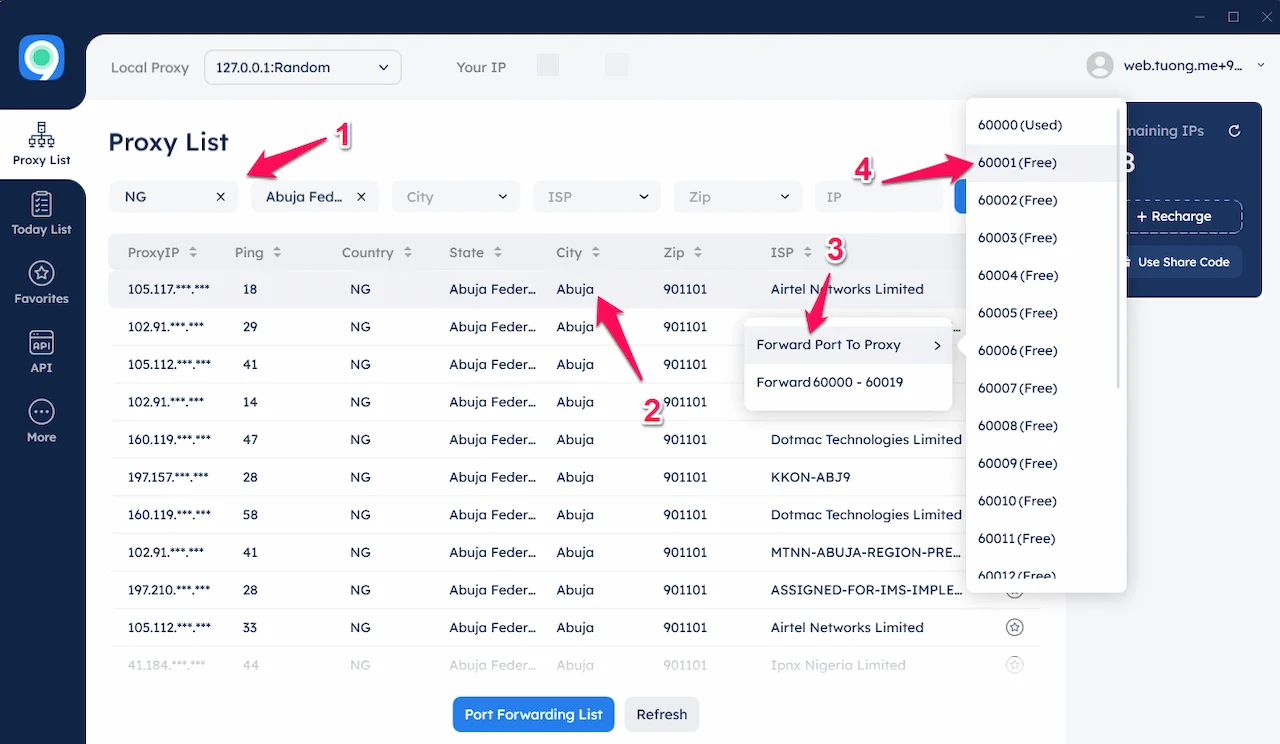Sort by Ping column arrows

(277, 253)
